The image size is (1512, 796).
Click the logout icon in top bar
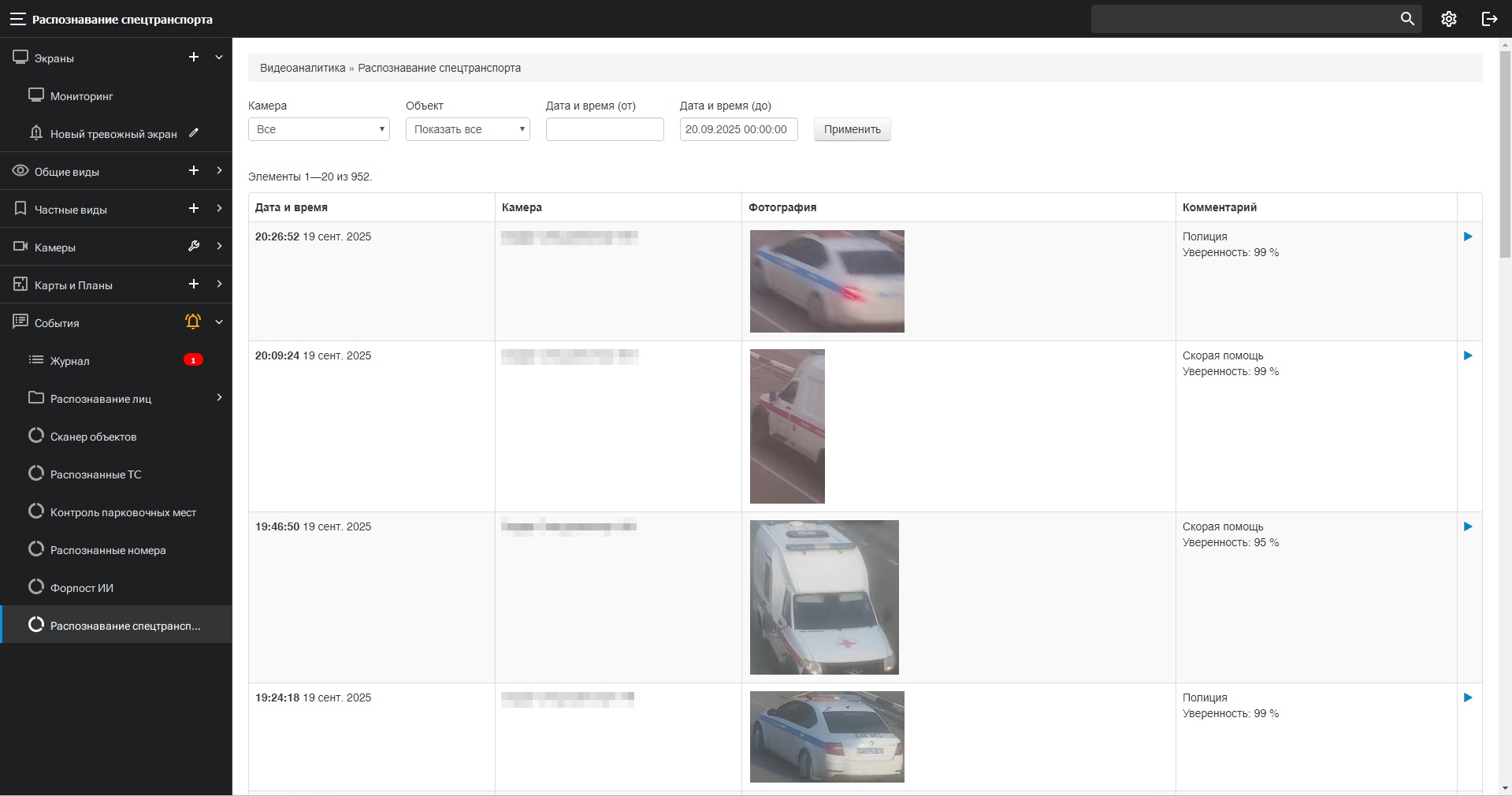point(1489,19)
